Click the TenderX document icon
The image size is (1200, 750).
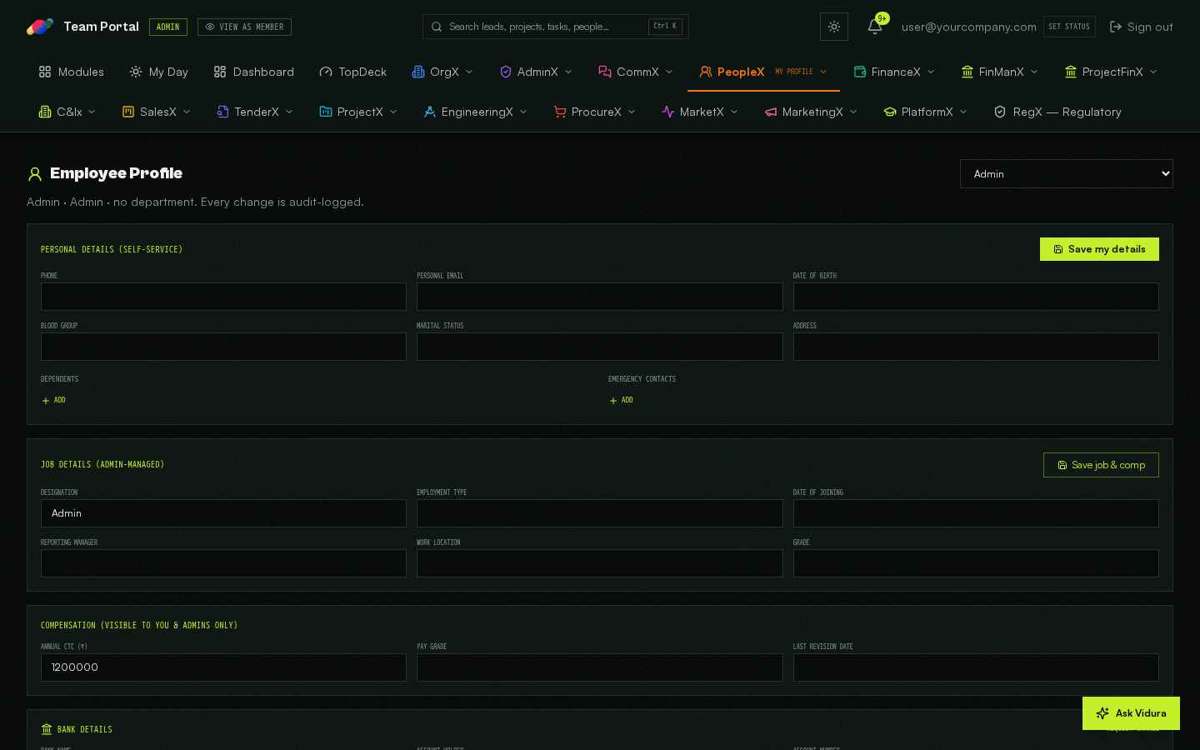pyautogui.click(x=223, y=112)
